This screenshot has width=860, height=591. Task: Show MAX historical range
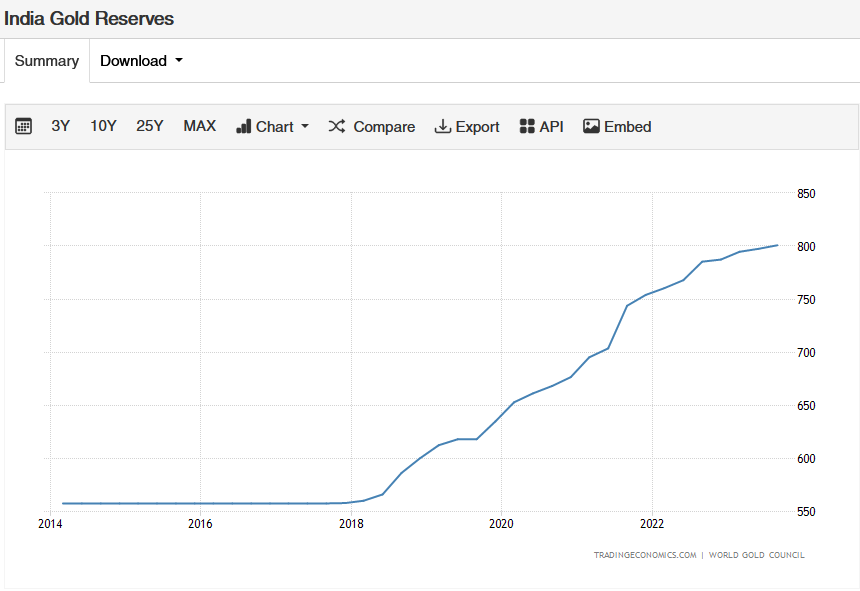point(199,126)
